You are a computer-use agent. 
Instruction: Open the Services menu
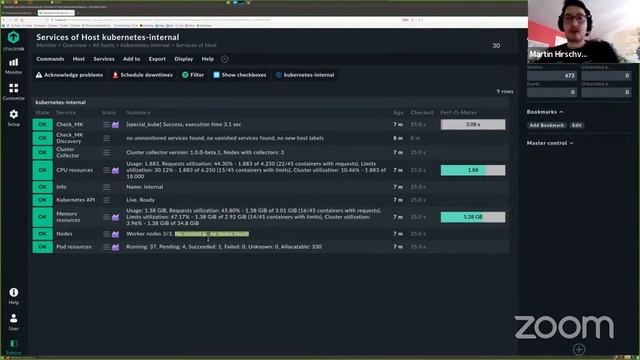coord(104,59)
